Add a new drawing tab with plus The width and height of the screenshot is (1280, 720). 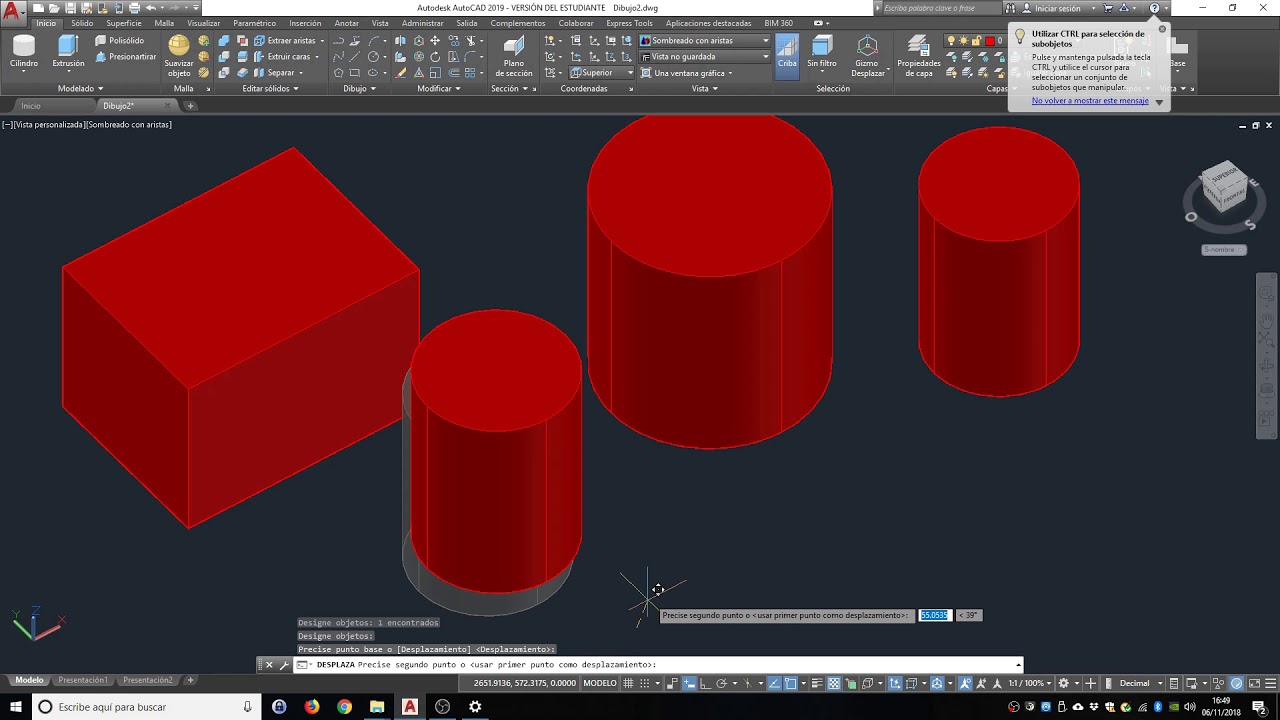click(x=190, y=105)
